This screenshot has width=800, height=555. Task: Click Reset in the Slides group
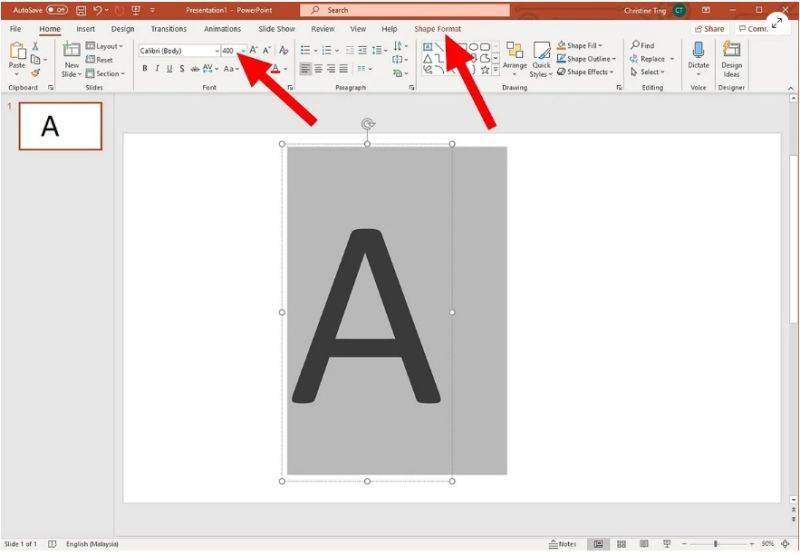coord(99,60)
